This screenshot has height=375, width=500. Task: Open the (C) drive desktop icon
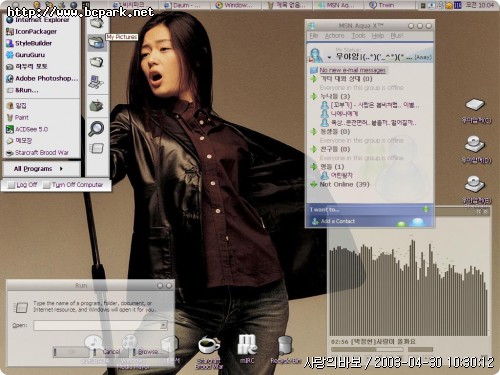click(x=475, y=110)
